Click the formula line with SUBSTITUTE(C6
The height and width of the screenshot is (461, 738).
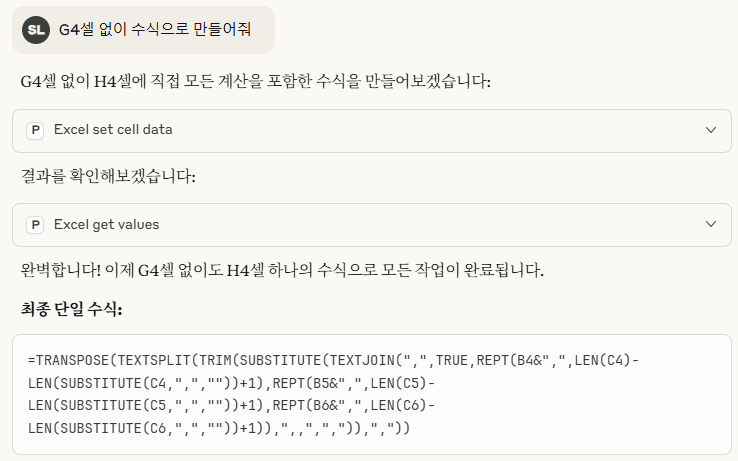click(x=219, y=428)
